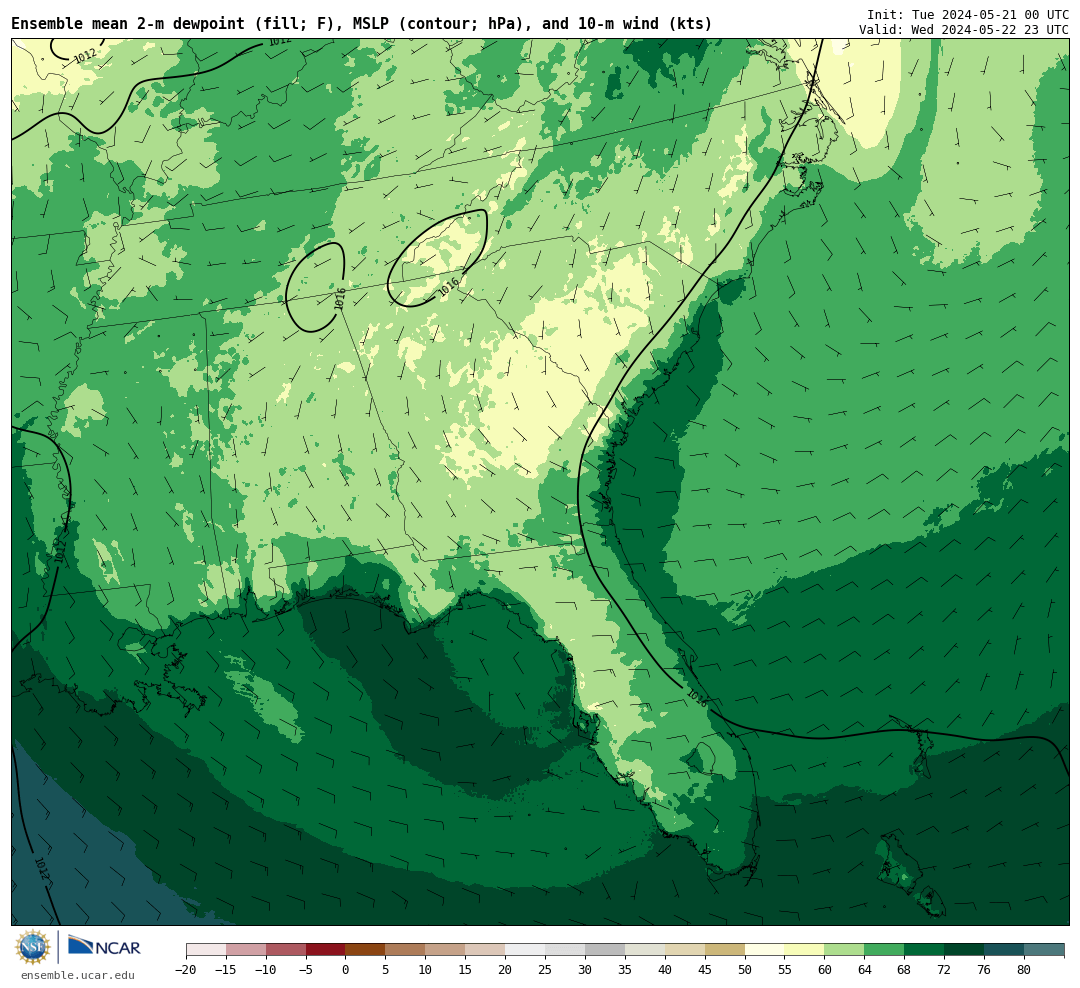Click the 72 tick label on colorbar
Screen dimensions: 1080x988
click(x=945, y=970)
